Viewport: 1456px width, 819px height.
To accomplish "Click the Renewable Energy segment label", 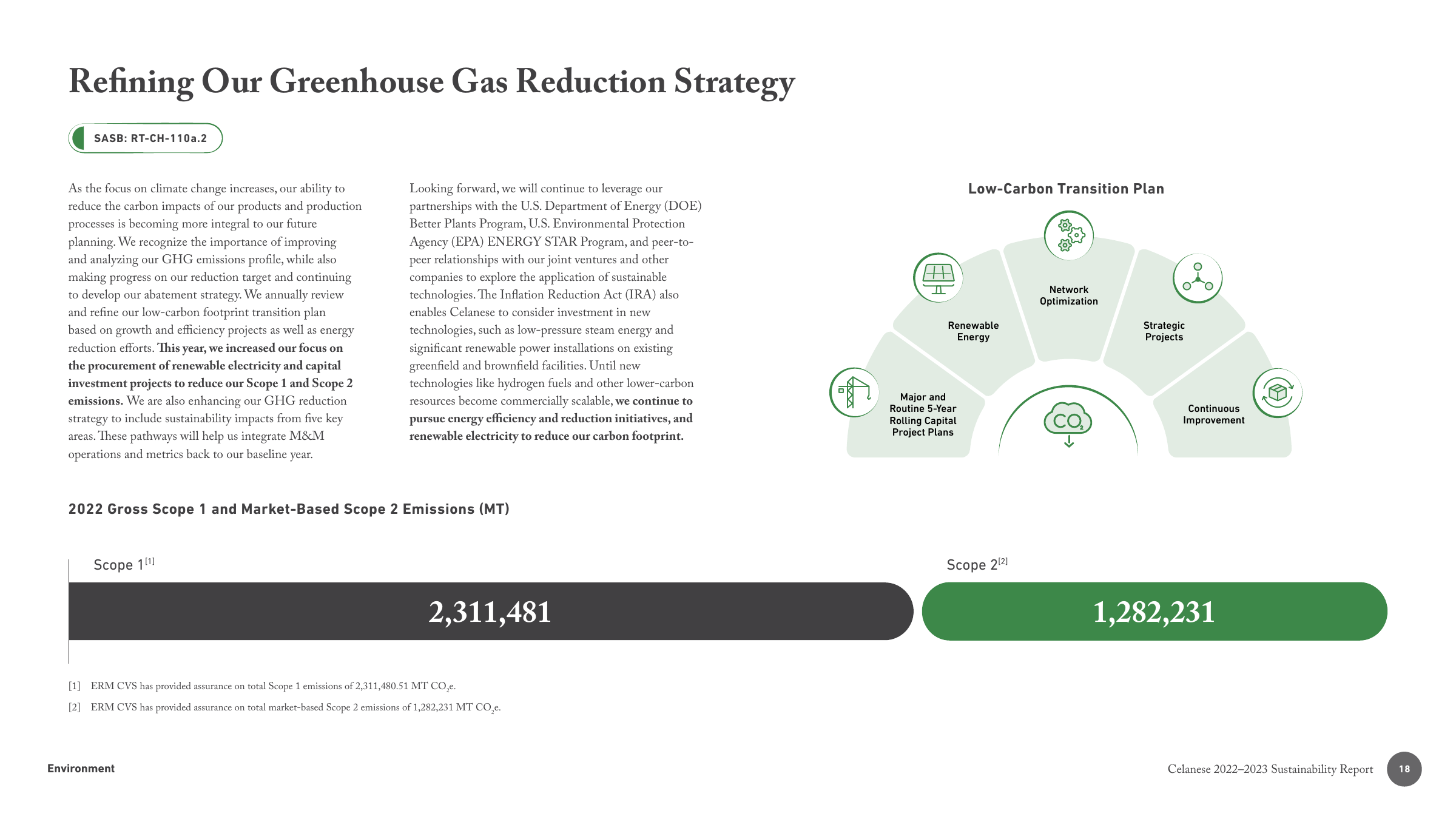I will point(973,331).
